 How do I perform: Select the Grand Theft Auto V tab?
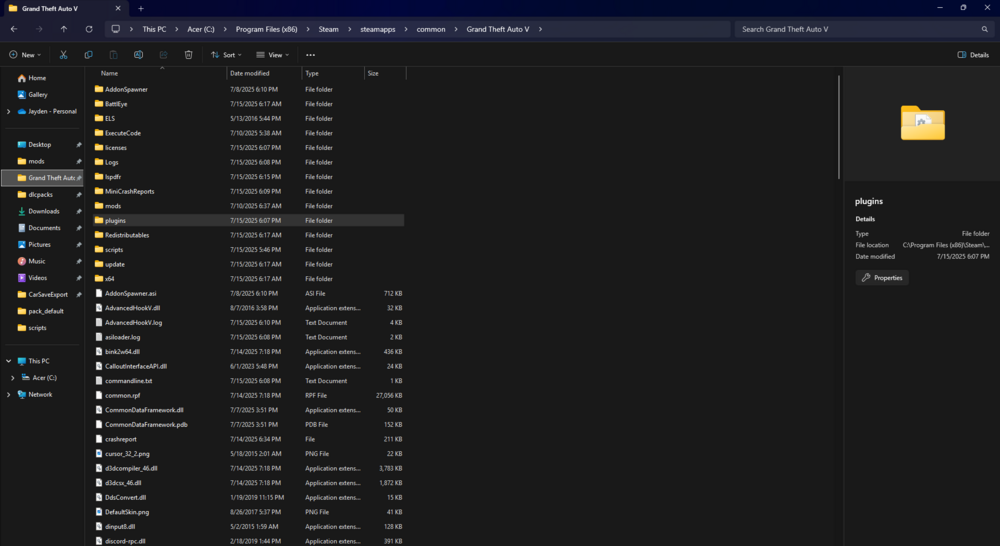(x=64, y=8)
